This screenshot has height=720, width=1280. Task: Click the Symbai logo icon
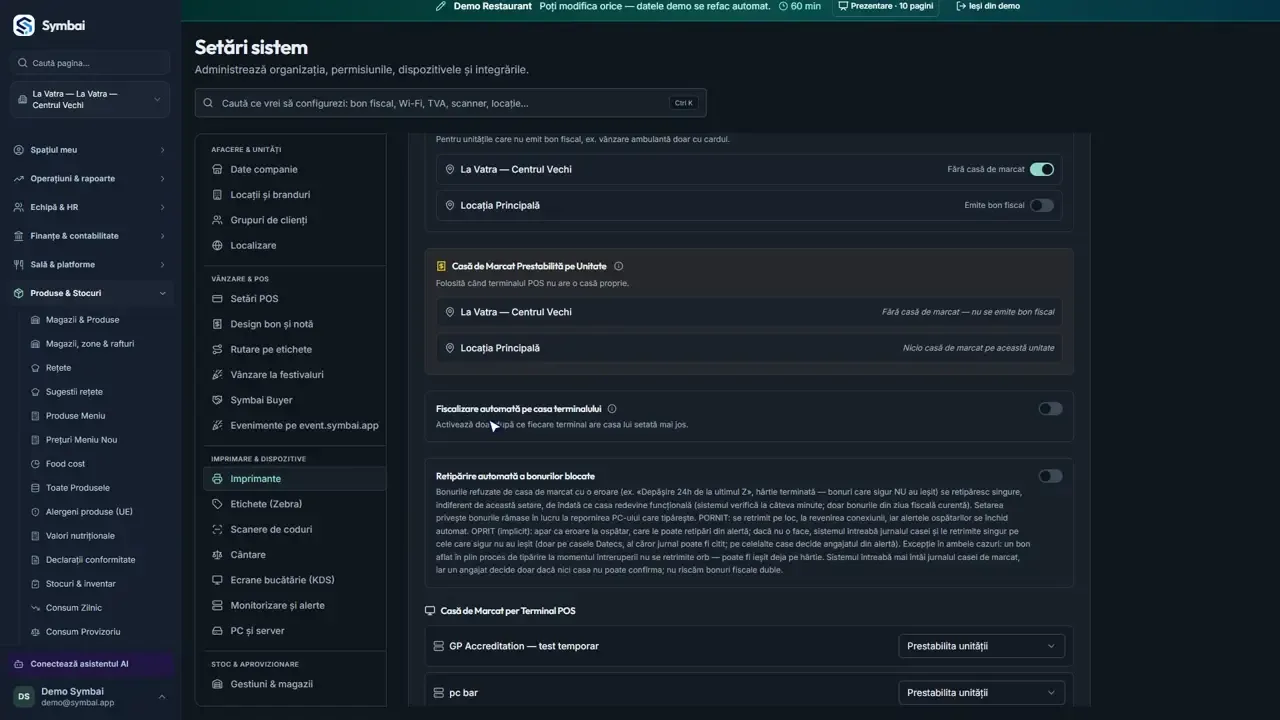click(23, 26)
